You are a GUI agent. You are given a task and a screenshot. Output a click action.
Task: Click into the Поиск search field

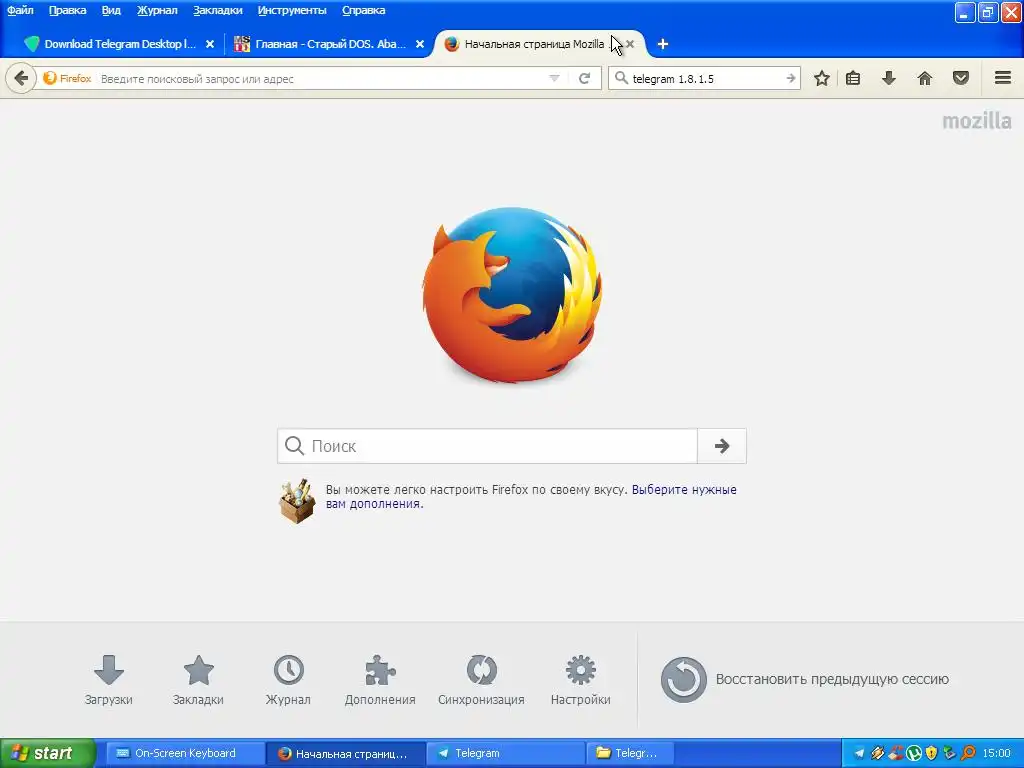(488, 446)
